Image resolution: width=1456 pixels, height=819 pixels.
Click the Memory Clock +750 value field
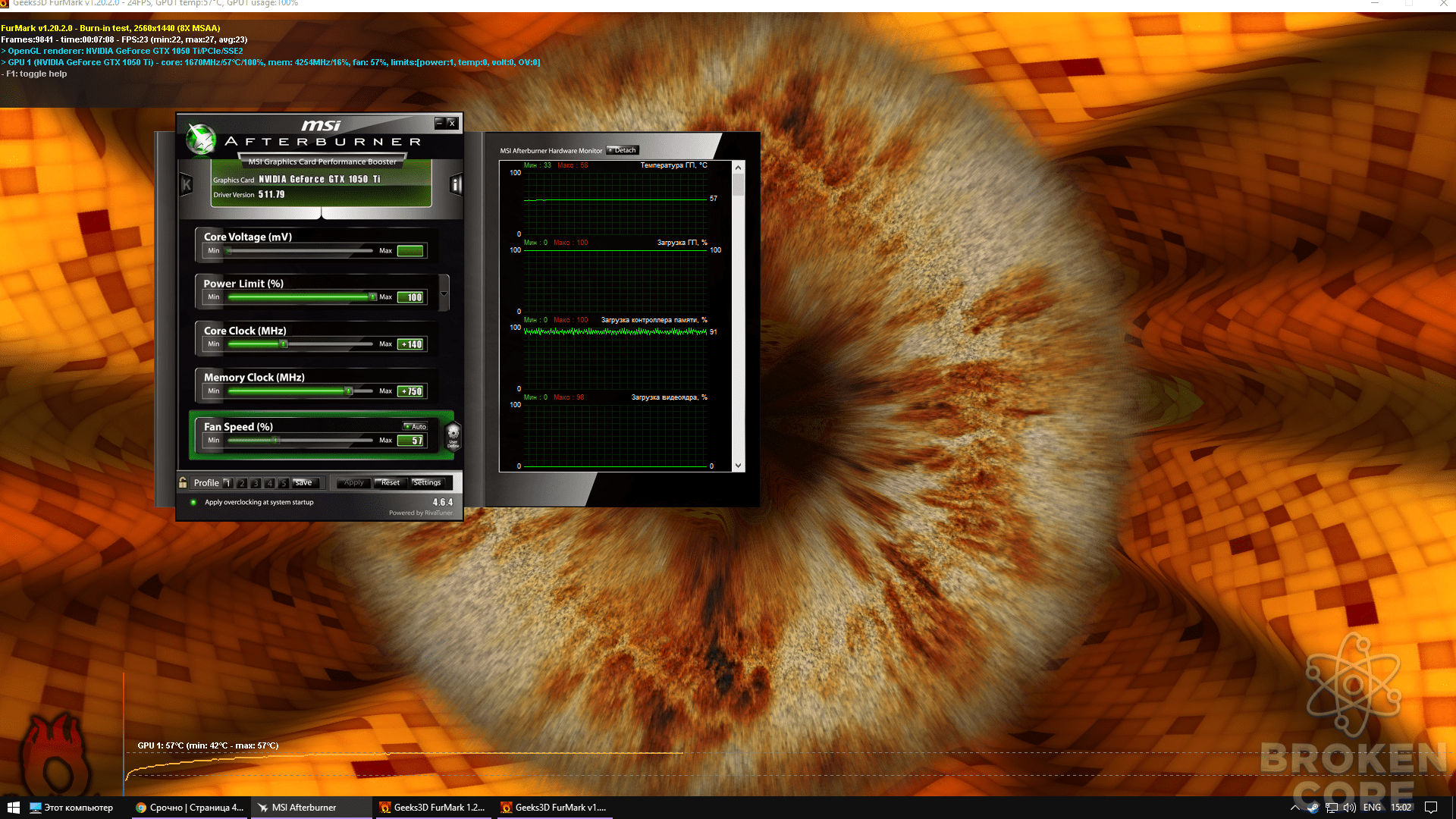click(x=412, y=391)
